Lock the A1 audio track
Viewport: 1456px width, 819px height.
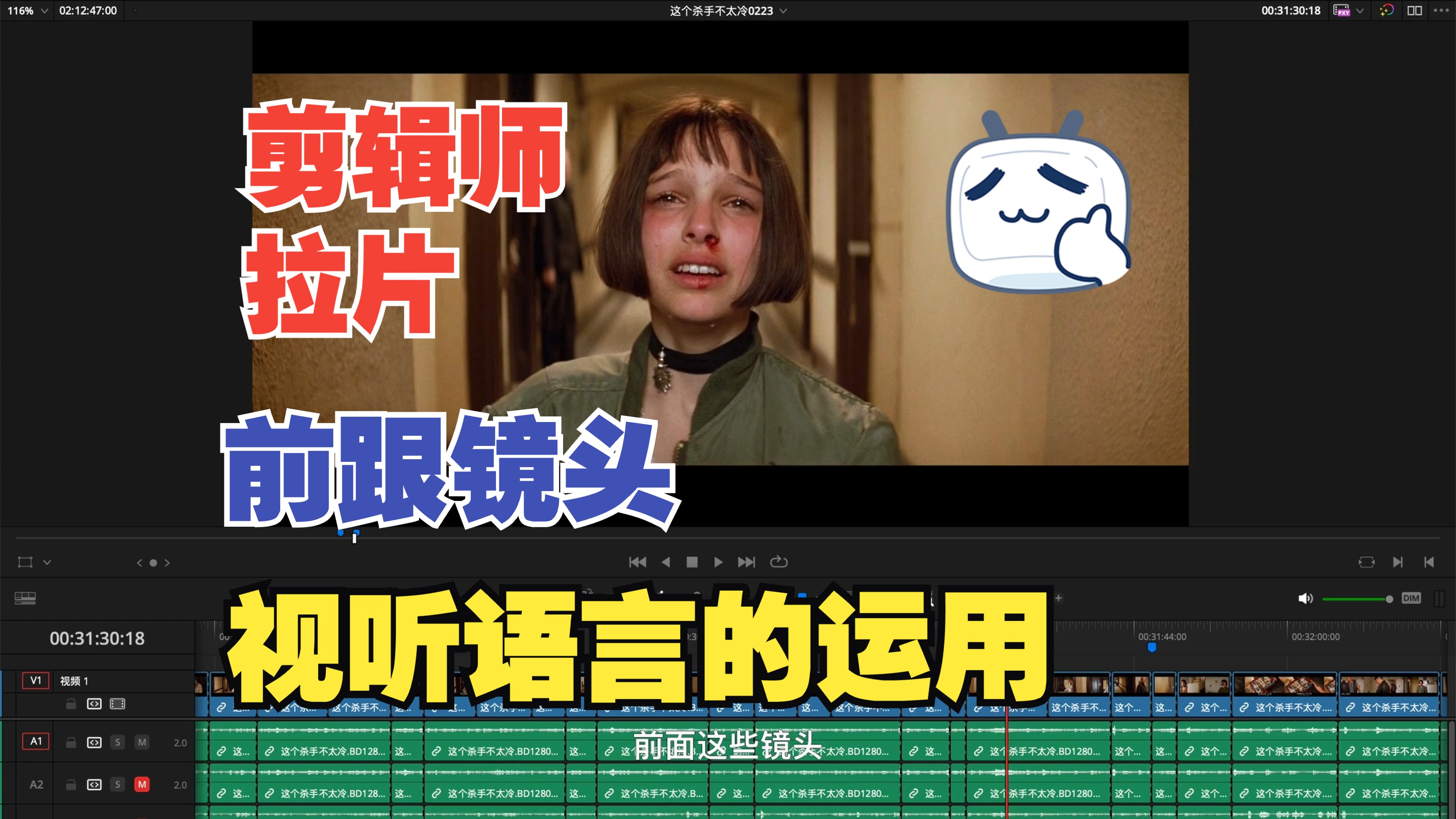[71, 742]
